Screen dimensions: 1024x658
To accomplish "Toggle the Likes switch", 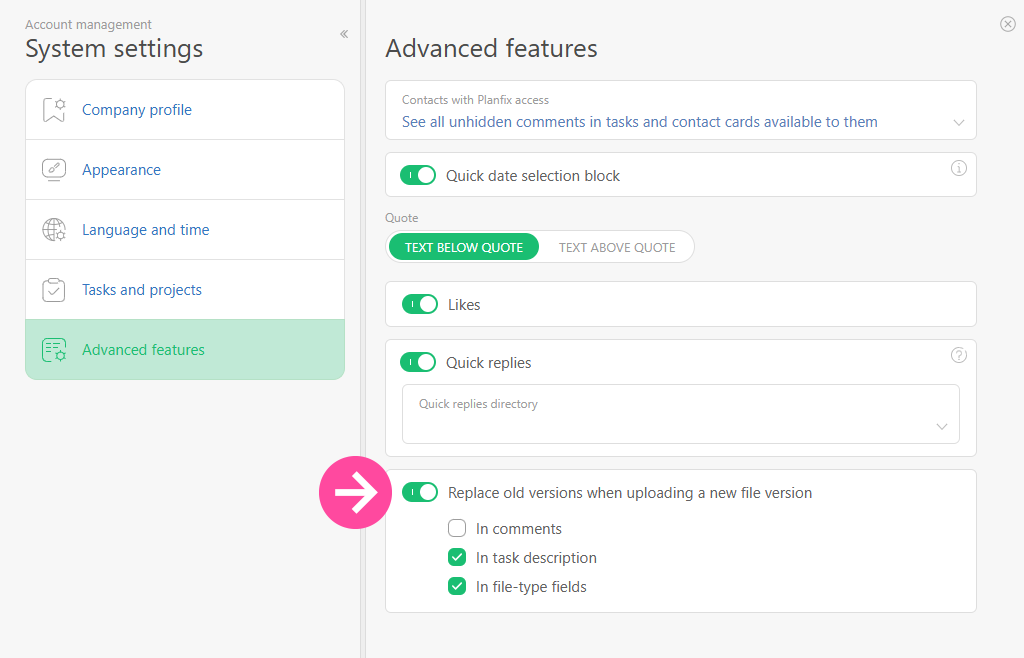I will click(420, 304).
